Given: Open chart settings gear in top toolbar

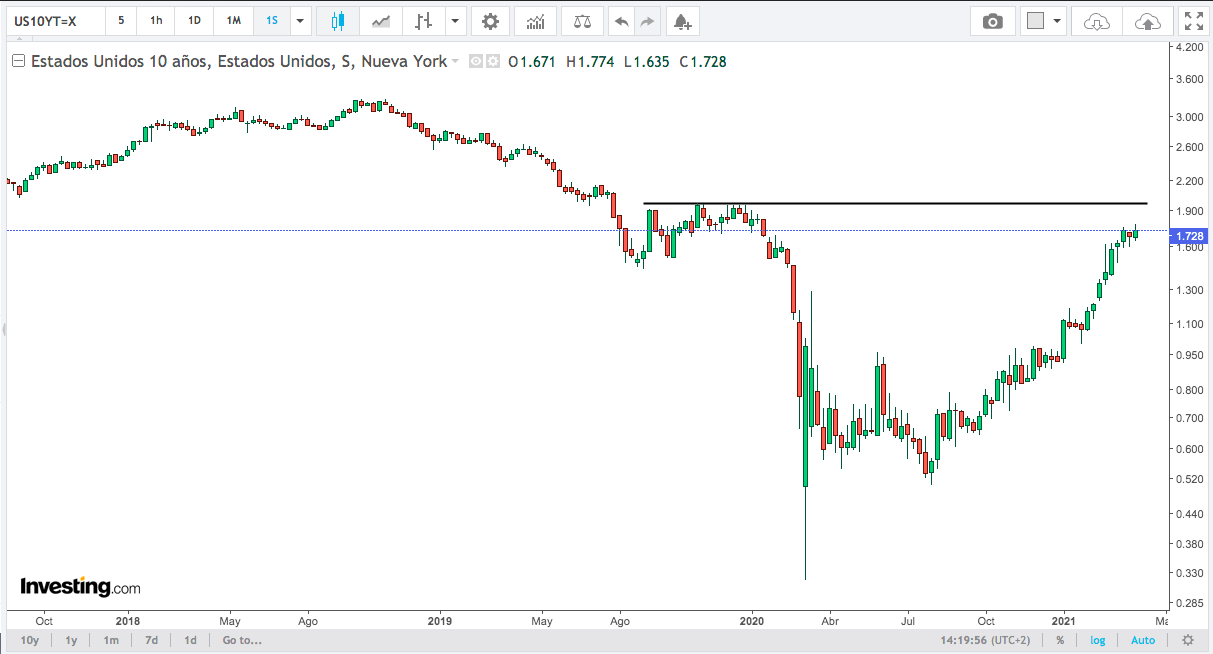Looking at the screenshot, I should click(489, 21).
